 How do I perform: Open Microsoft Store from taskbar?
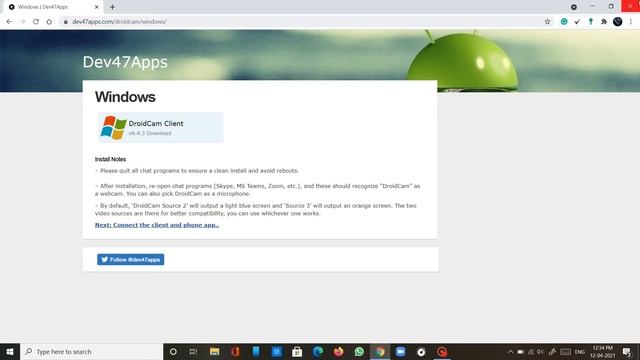297,351
